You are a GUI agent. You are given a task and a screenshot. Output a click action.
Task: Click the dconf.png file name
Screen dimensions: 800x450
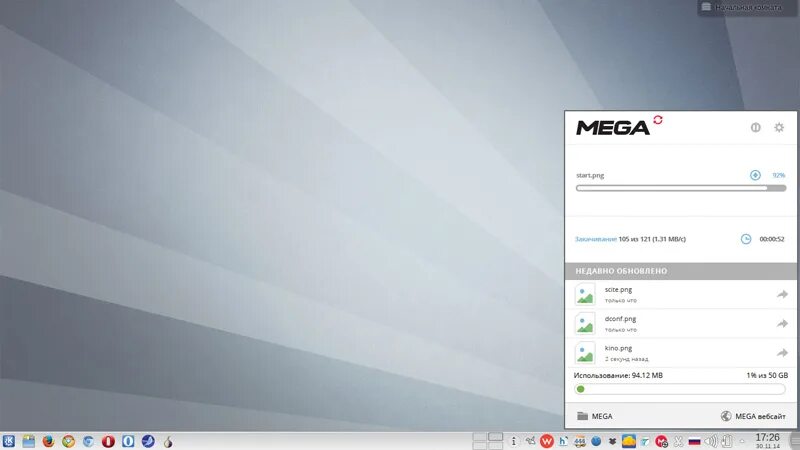620,318
